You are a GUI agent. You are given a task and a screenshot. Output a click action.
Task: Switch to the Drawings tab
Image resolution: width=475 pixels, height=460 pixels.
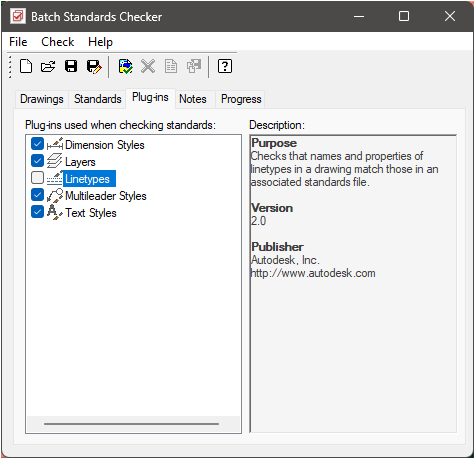(x=42, y=99)
